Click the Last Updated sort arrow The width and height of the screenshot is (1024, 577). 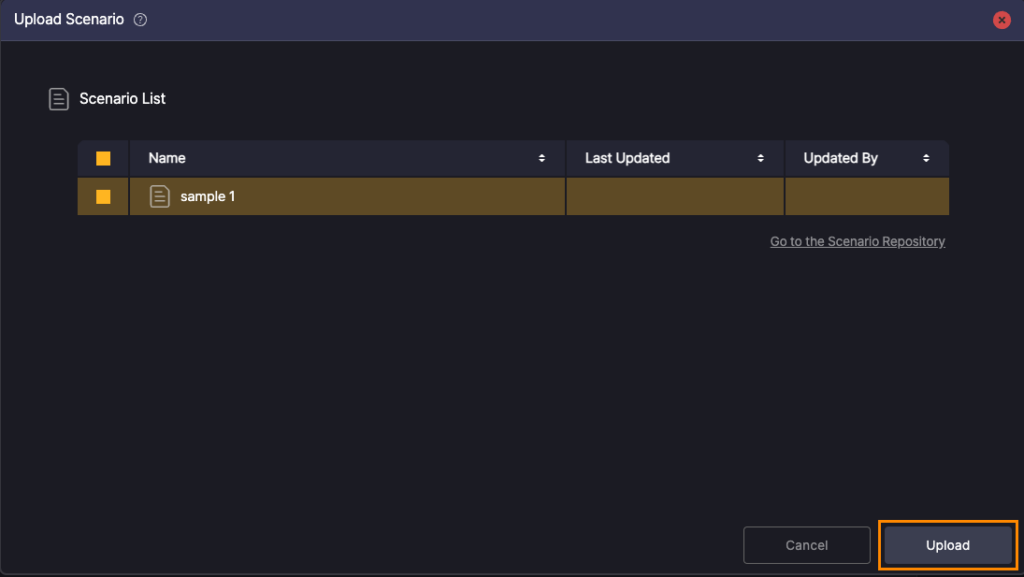tap(761, 158)
